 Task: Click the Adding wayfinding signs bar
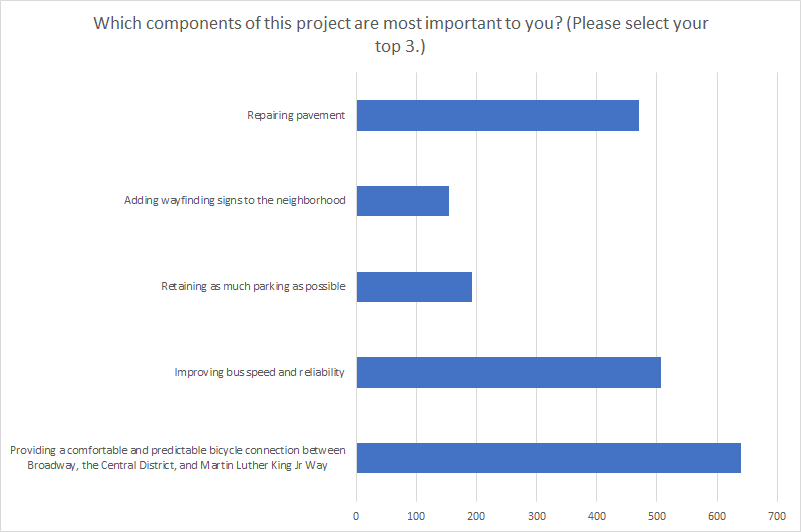[x=402, y=201]
